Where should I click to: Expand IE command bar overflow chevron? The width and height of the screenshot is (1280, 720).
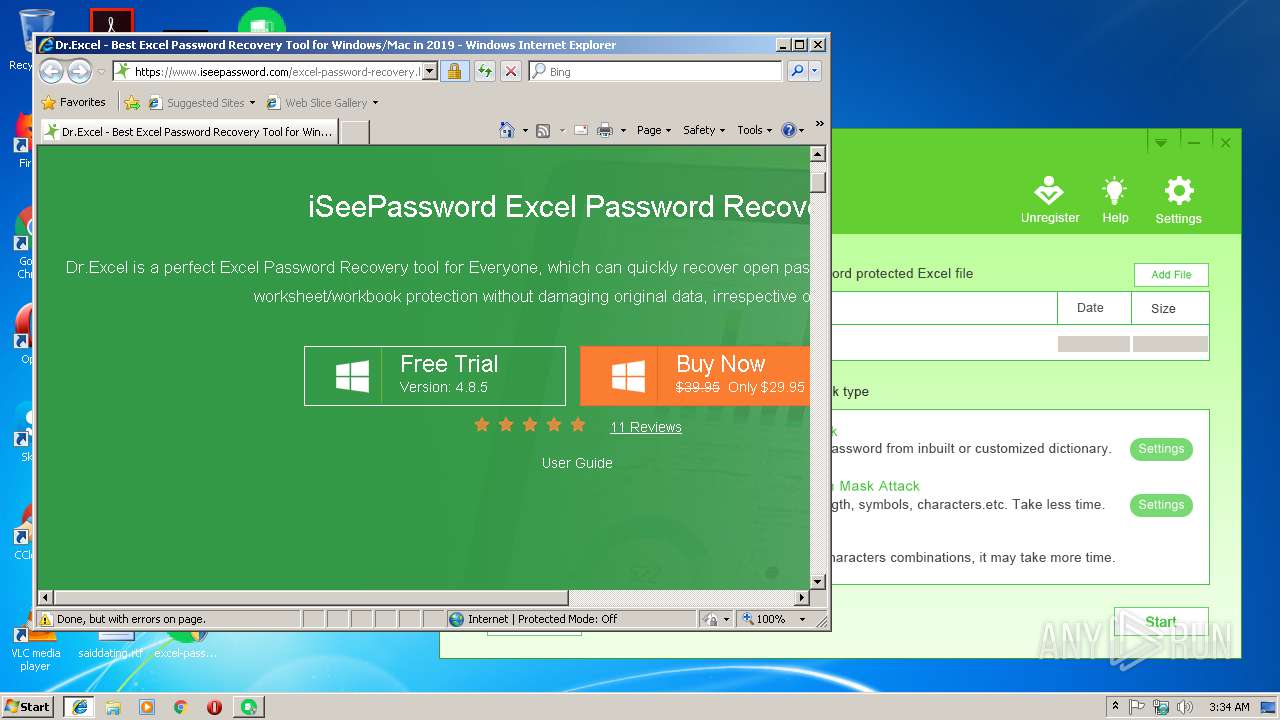(x=819, y=125)
